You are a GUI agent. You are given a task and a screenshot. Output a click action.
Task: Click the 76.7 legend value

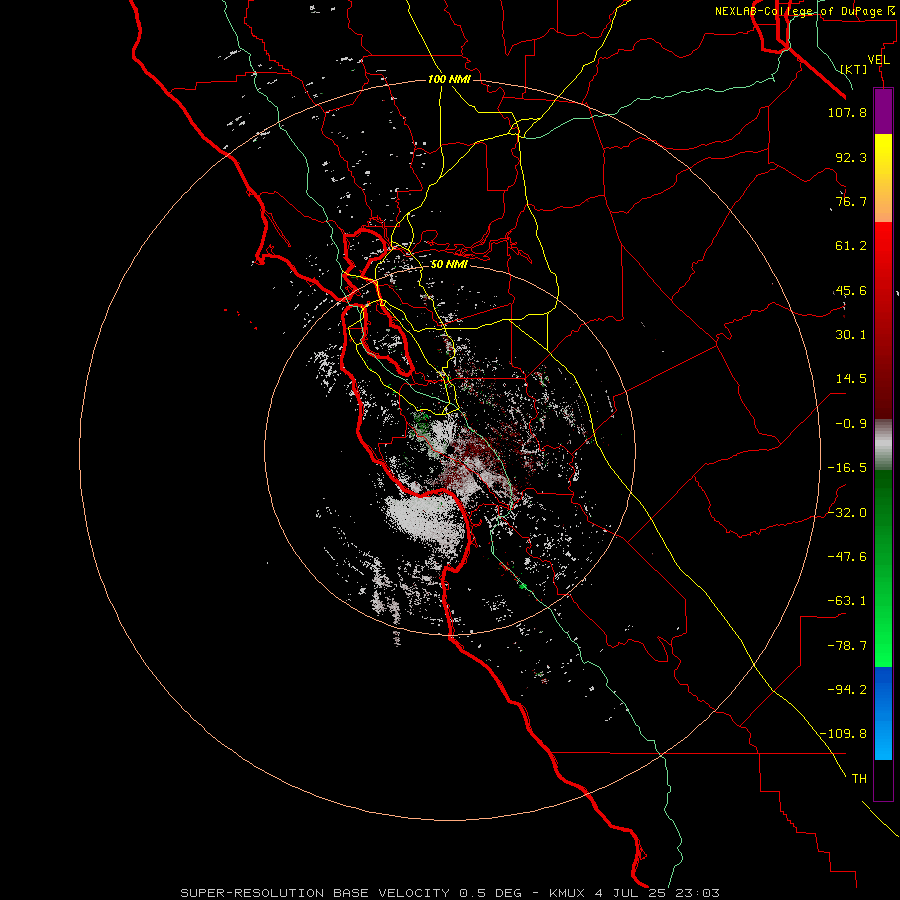tap(851, 201)
